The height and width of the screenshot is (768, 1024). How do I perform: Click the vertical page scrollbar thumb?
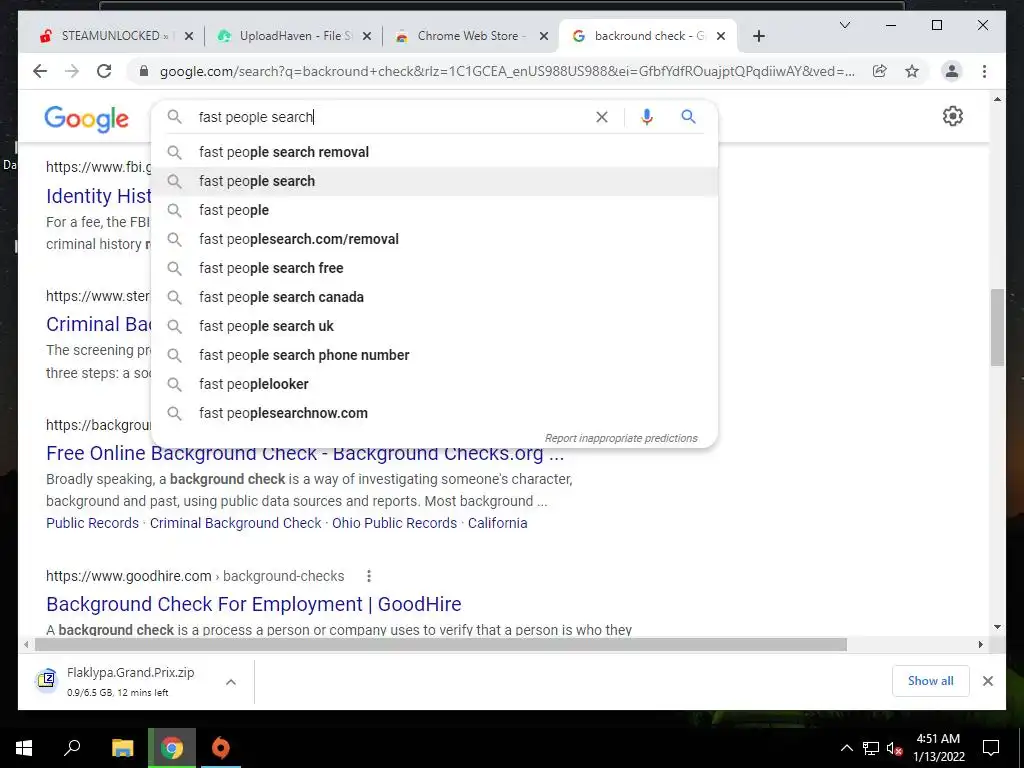(x=997, y=327)
